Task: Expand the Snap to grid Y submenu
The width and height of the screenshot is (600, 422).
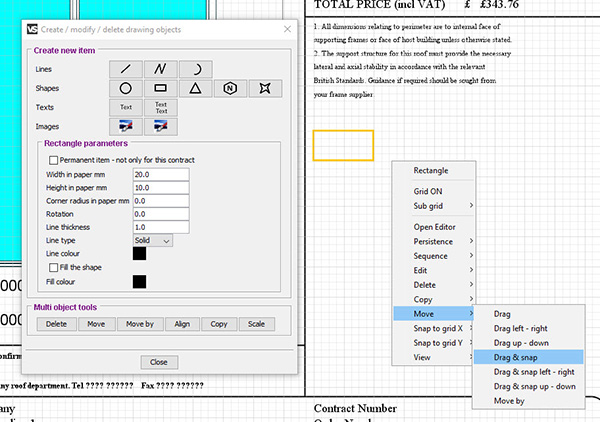Action: click(x=434, y=343)
